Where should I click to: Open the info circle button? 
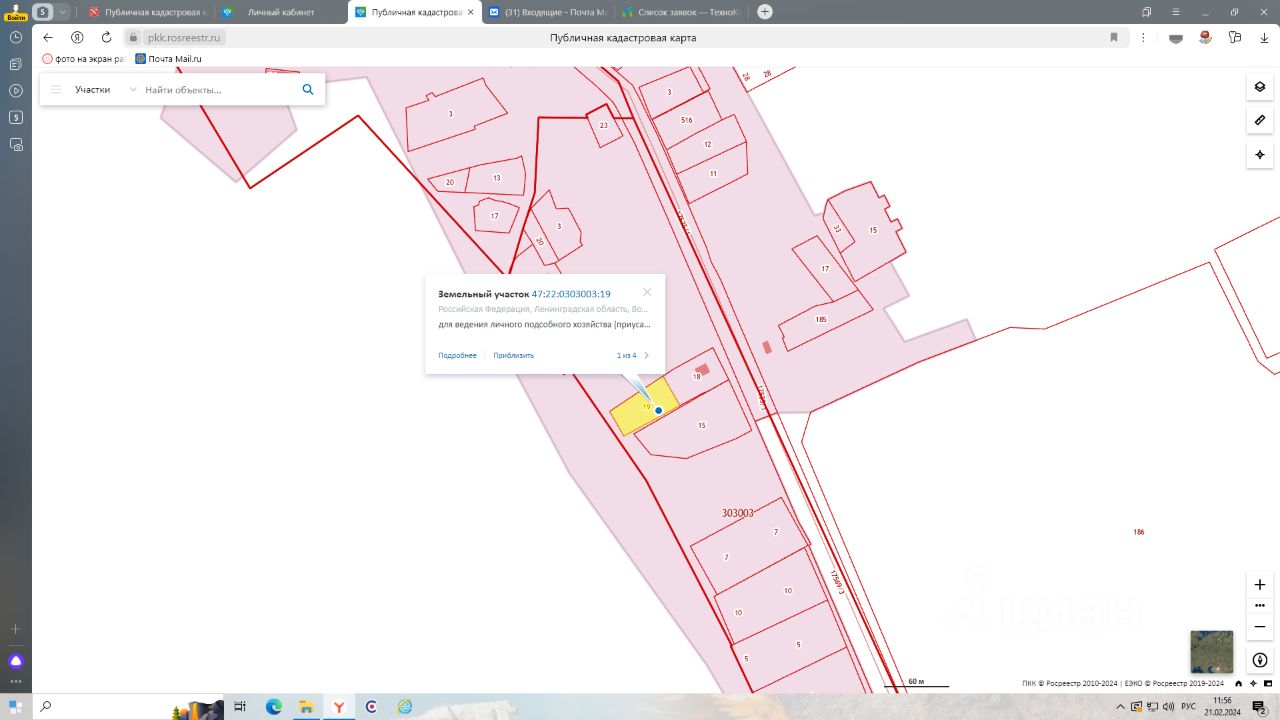click(1259, 660)
